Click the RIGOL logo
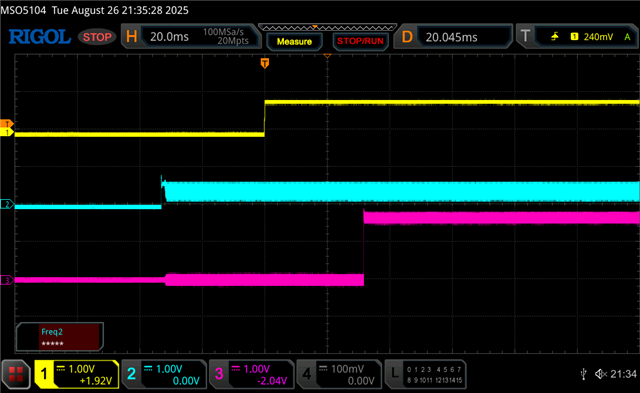The width and height of the screenshot is (640, 393). tap(40, 37)
